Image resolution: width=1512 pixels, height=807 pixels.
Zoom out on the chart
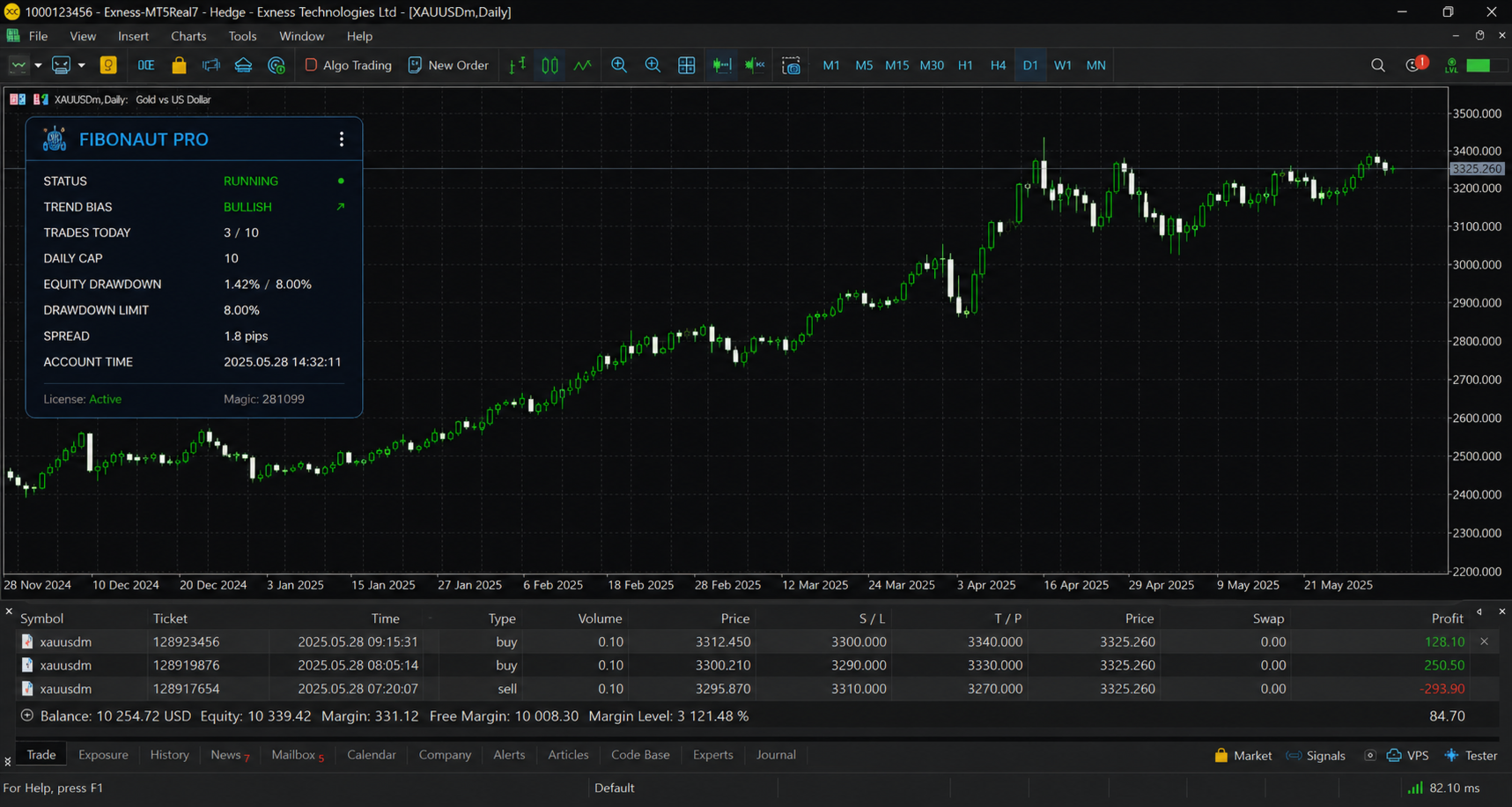(653, 65)
